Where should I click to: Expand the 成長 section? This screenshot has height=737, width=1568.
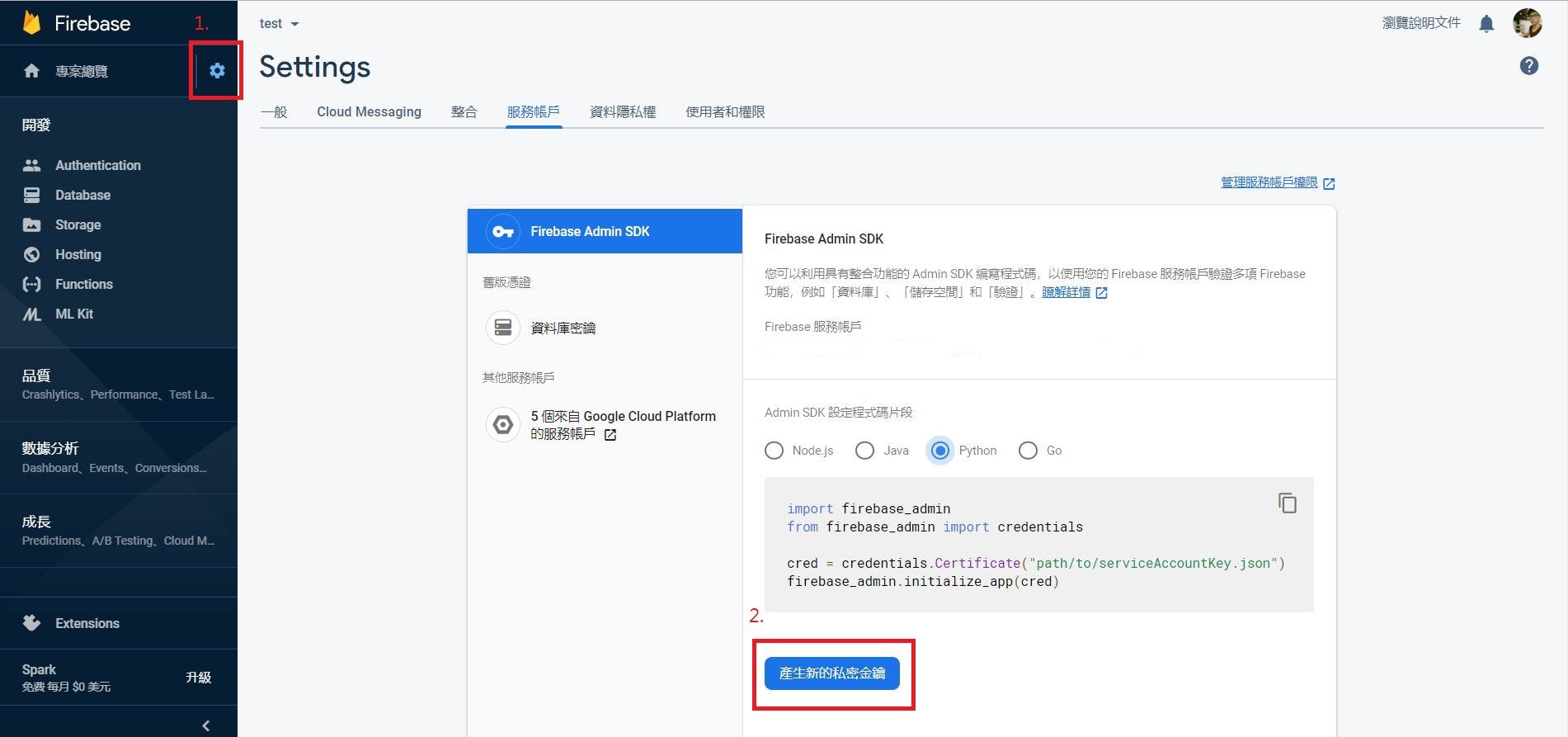pyautogui.click(x=119, y=531)
